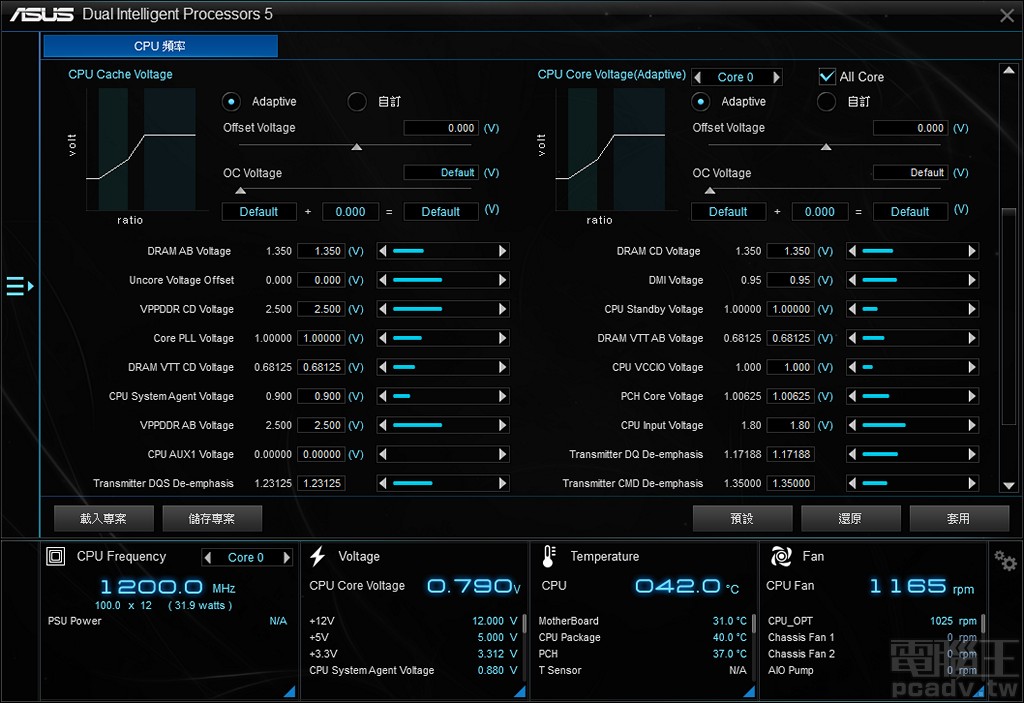Click the CPU Frequency chip icon
1024x703 pixels.
tap(56, 557)
